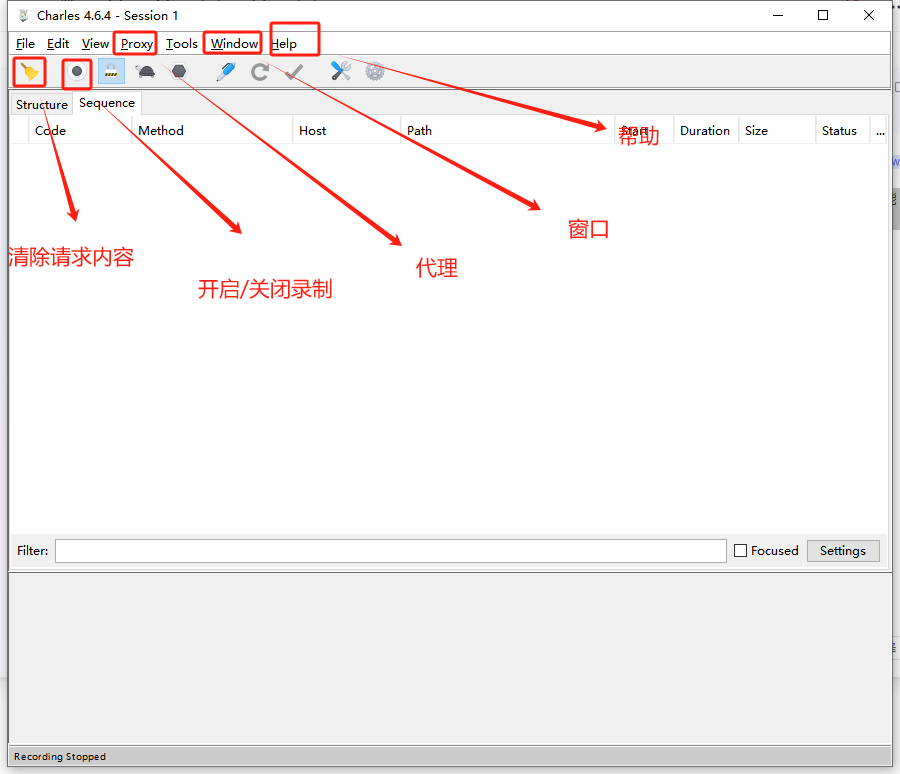Enable the Focused checkbox
The image size is (900, 774).
click(x=740, y=551)
